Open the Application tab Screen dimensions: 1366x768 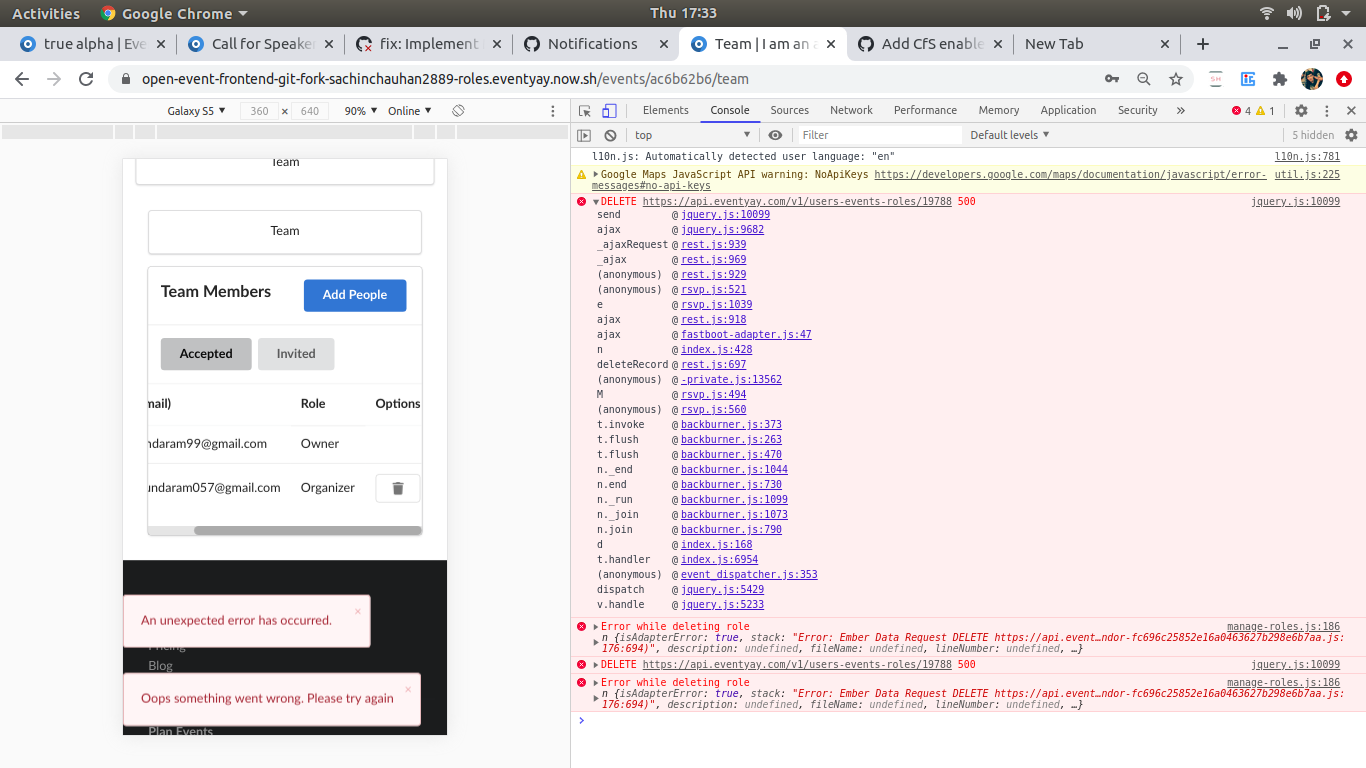tap(1069, 111)
